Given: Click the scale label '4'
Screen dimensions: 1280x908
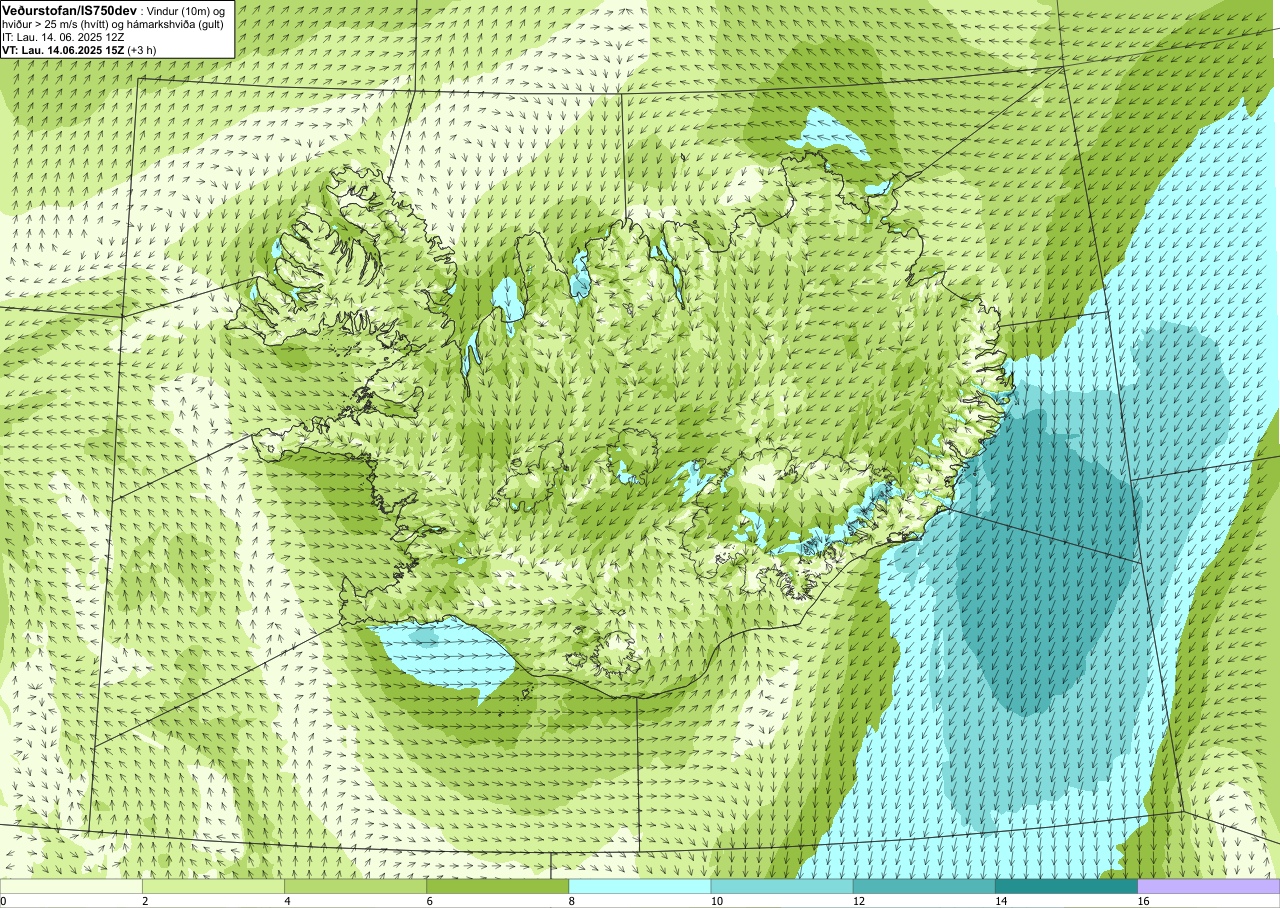Looking at the screenshot, I should pyautogui.click(x=287, y=901).
